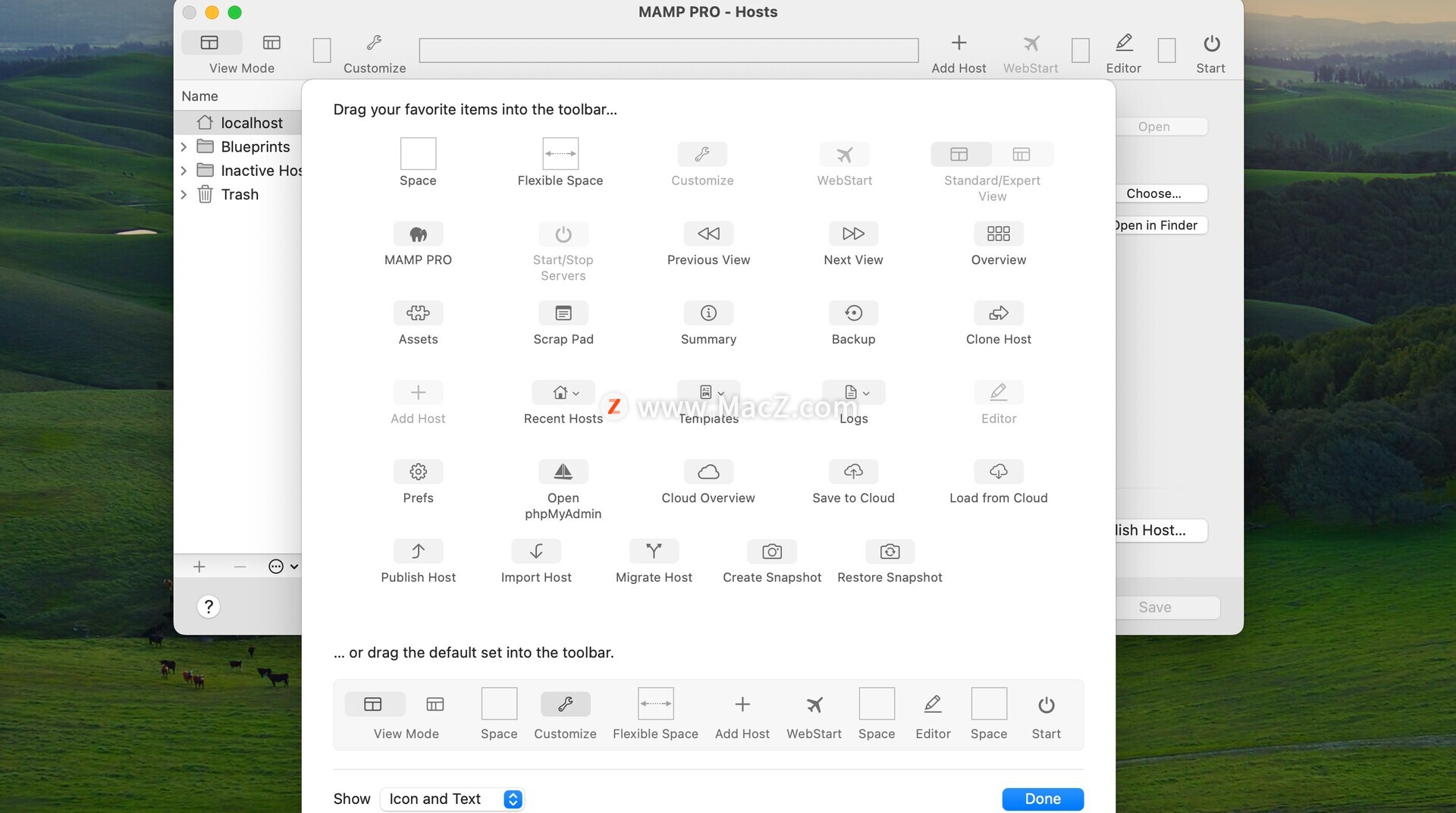
Task: Expand the Inactive Hosts folder
Action: pos(184,171)
